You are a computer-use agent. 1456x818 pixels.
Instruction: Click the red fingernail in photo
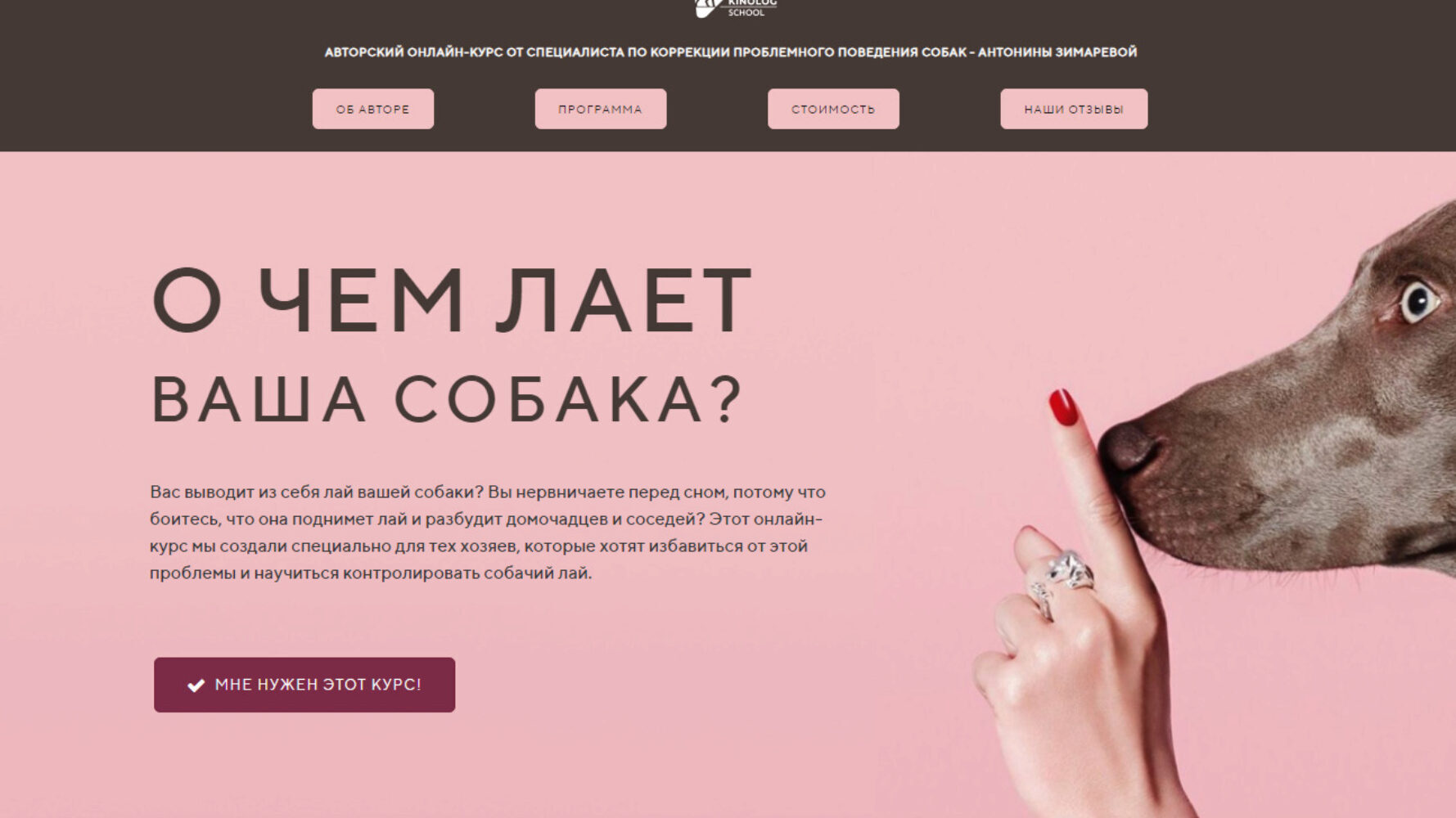pyautogui.click(x=1064, y=407)
